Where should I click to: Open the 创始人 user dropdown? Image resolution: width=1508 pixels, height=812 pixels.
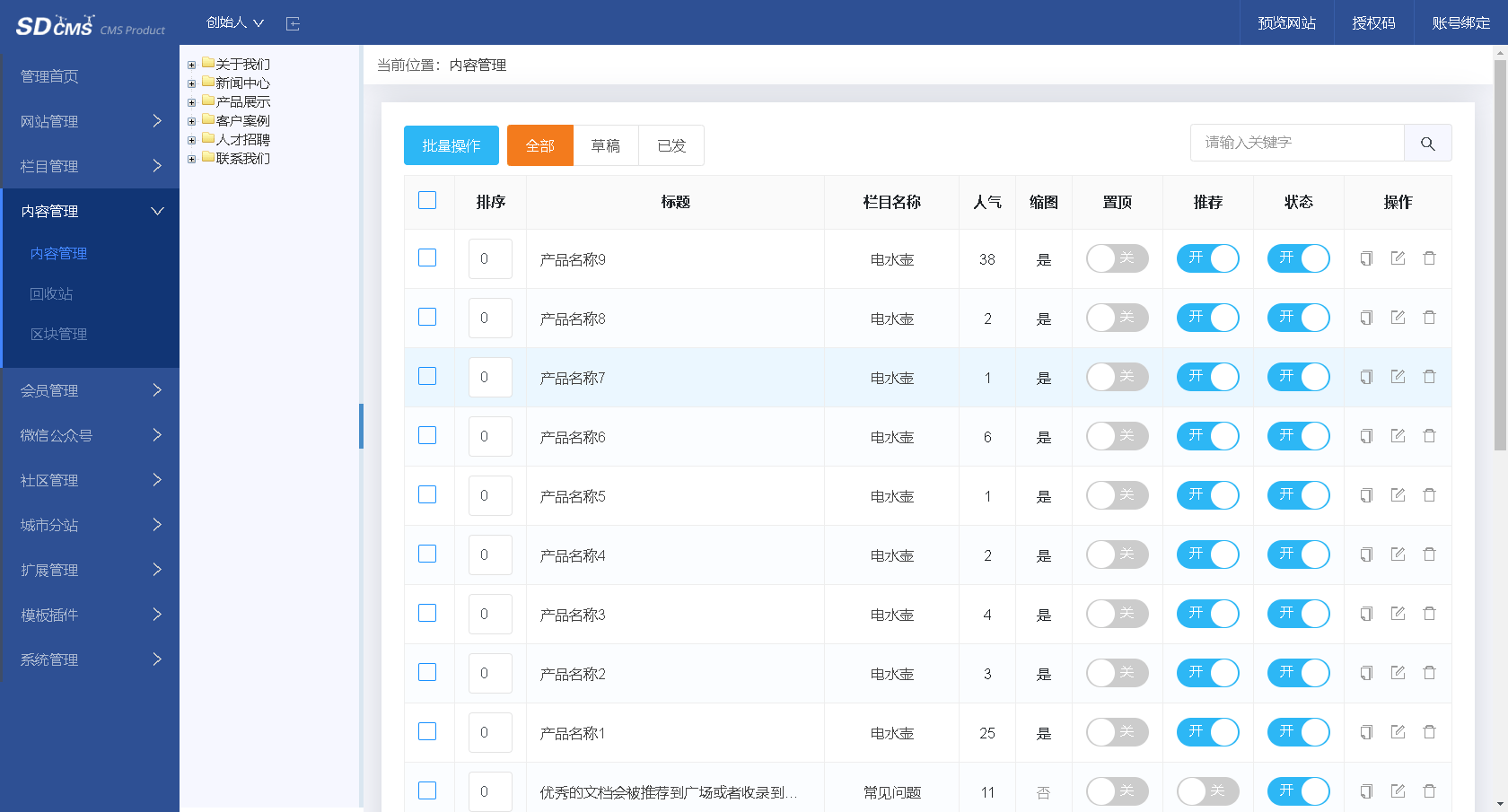click(x=233, y=22)
